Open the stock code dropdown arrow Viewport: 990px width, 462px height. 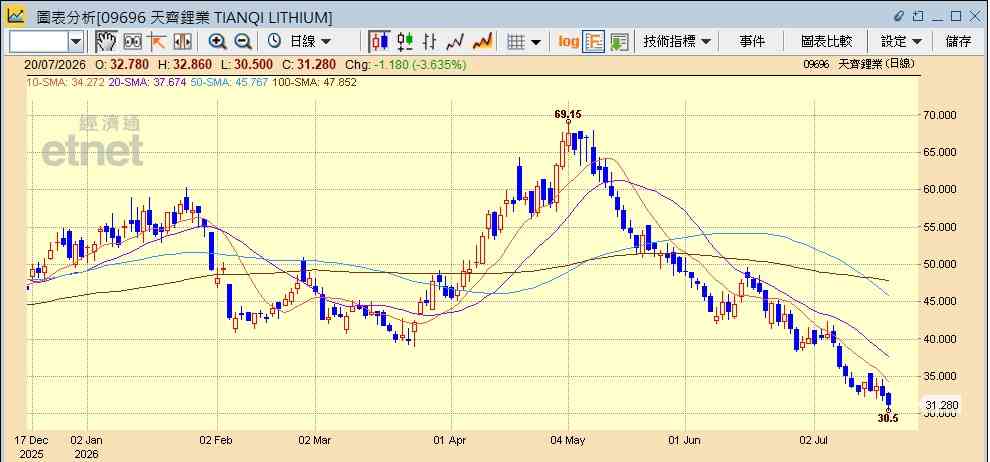click(x=75, y=42)
